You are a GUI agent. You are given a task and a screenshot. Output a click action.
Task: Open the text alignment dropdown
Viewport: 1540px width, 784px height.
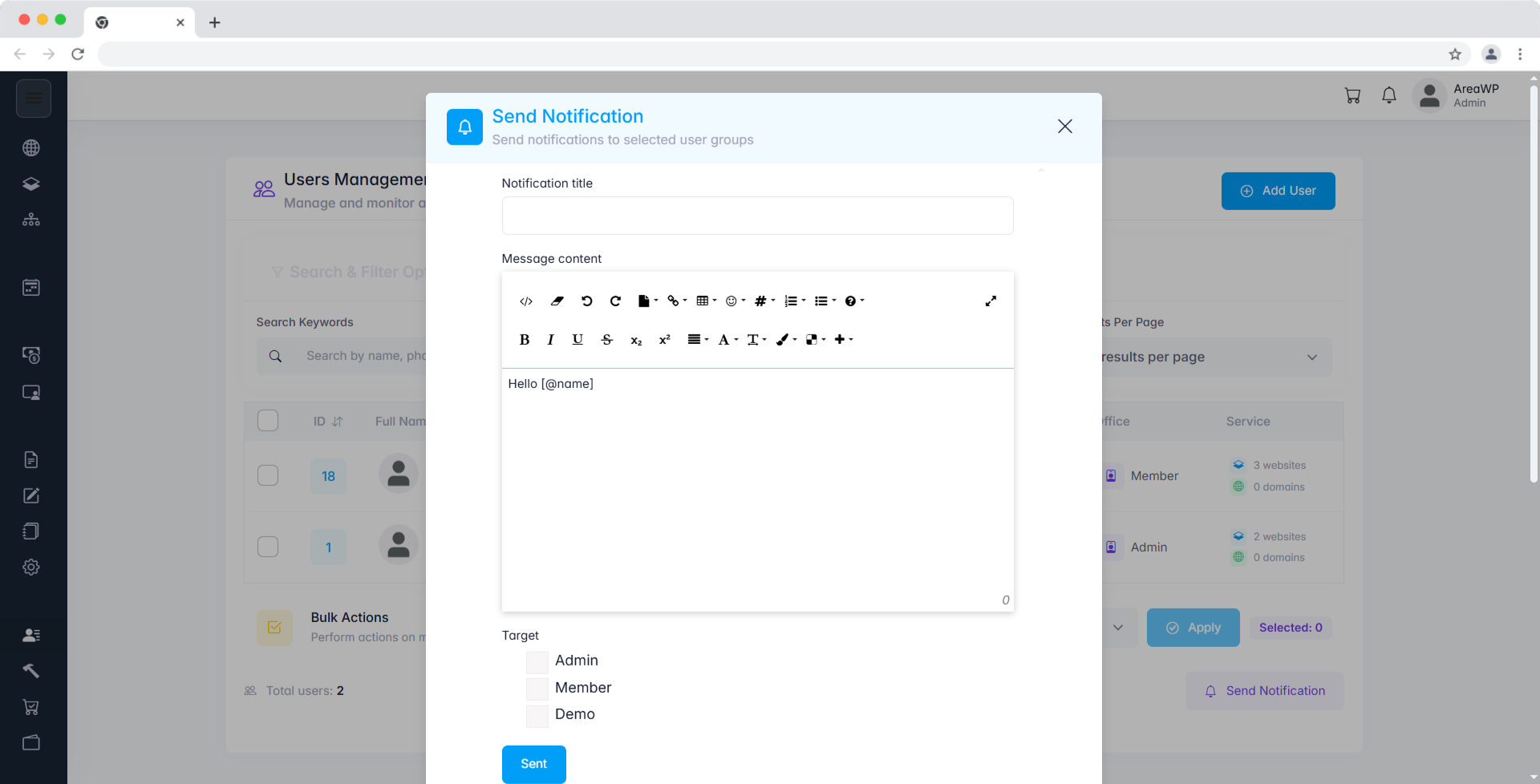coord(697,339)
